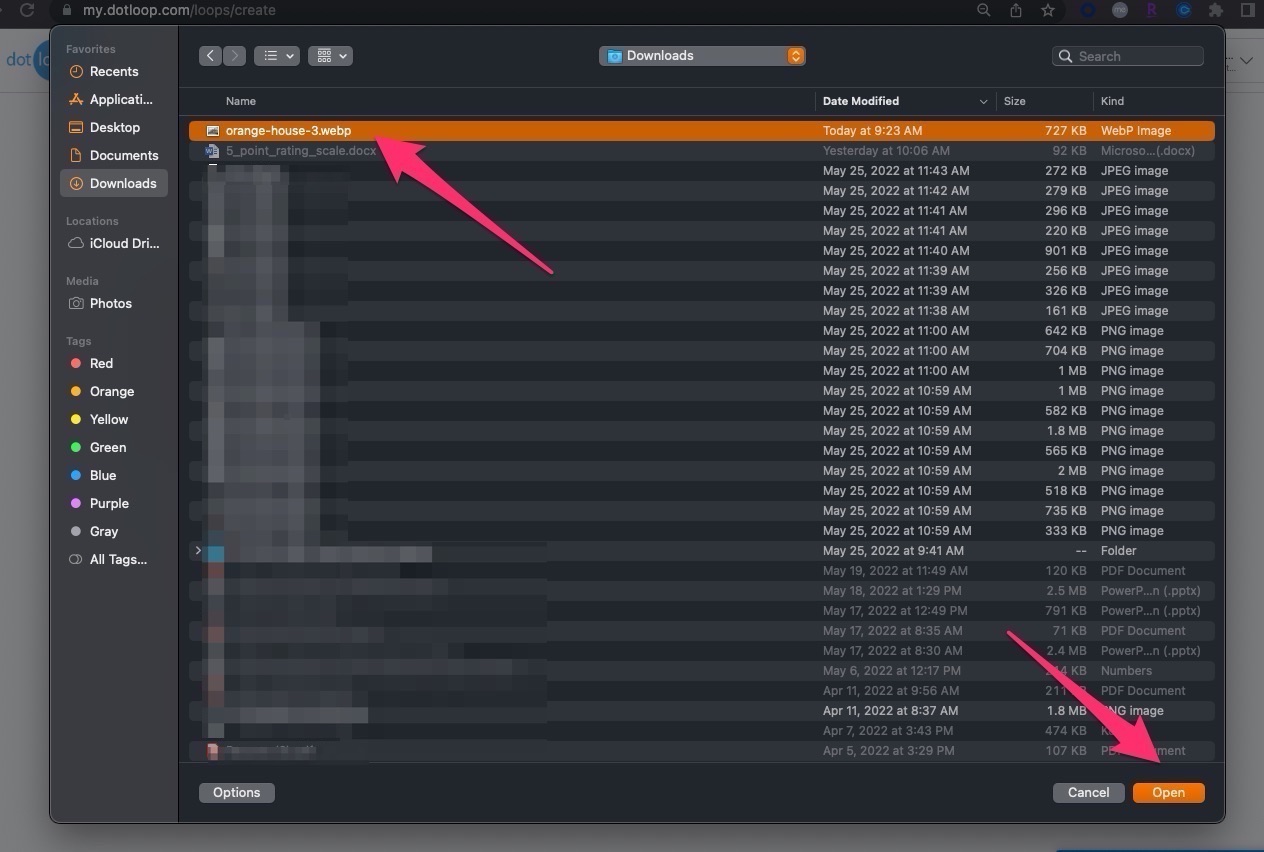Select Desktop in the sidebar
Screen dimensions: 1264x852
point(114,128)
